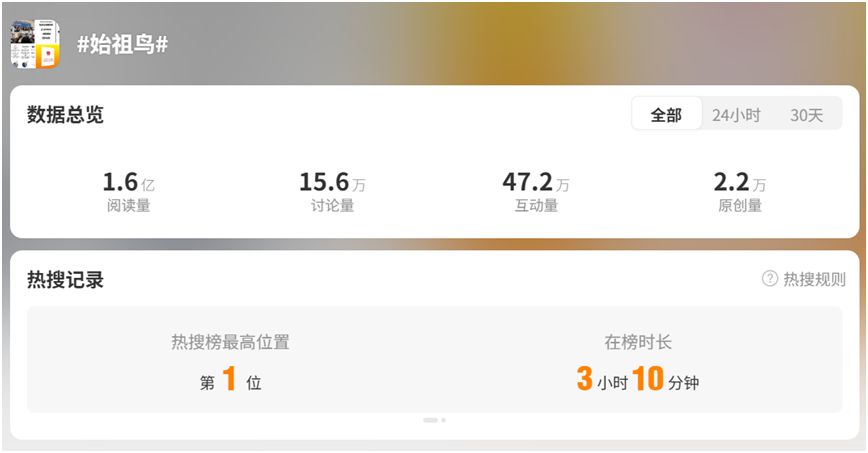Select the 全部 time range tab
The height and width of the screenshot is (453, 868).
click(x=666, y=115)
